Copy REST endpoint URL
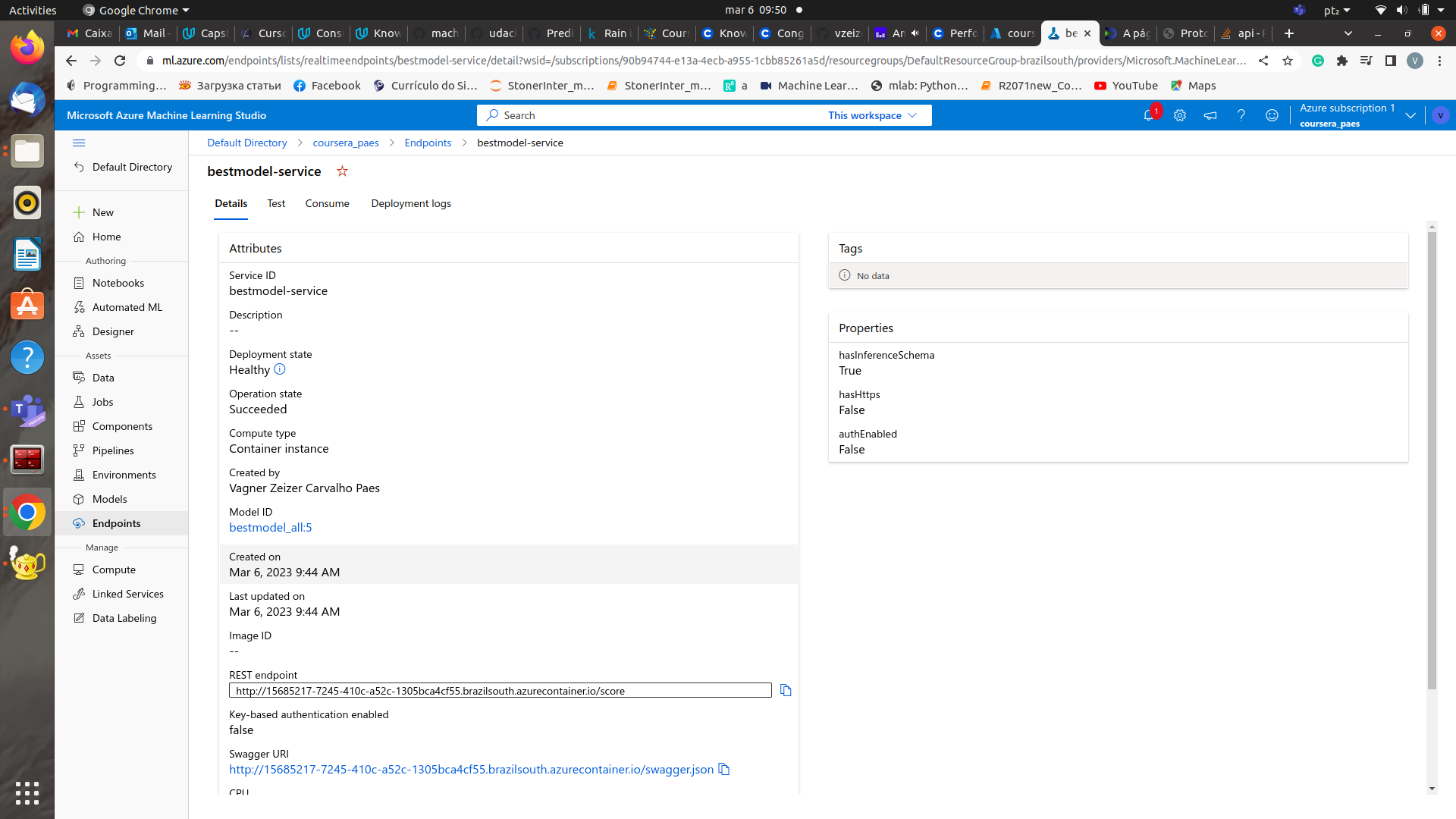Screen dimensions: 1456x819 [786, 690]
